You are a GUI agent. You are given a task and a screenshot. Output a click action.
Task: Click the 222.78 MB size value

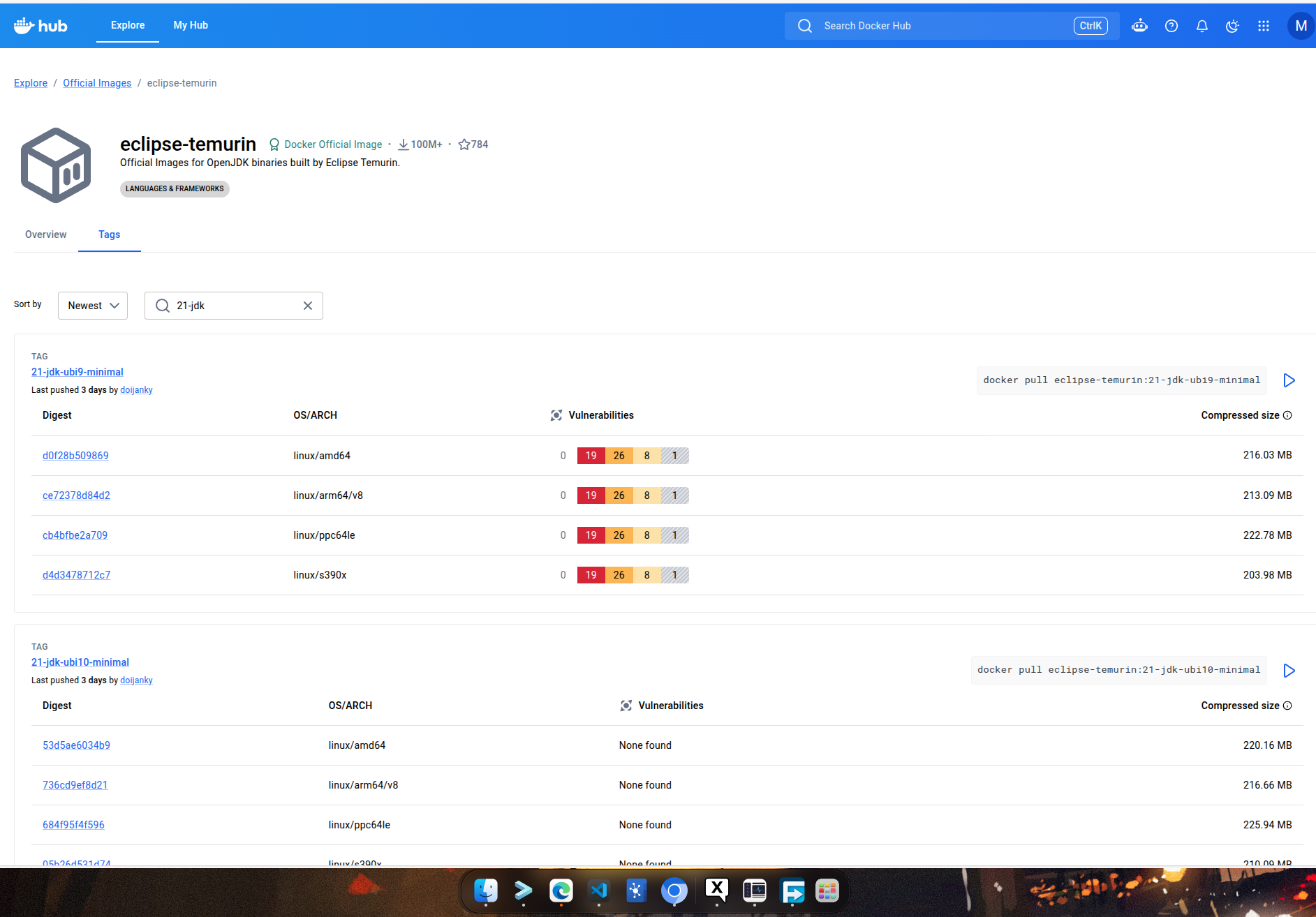click(1267, 535)
